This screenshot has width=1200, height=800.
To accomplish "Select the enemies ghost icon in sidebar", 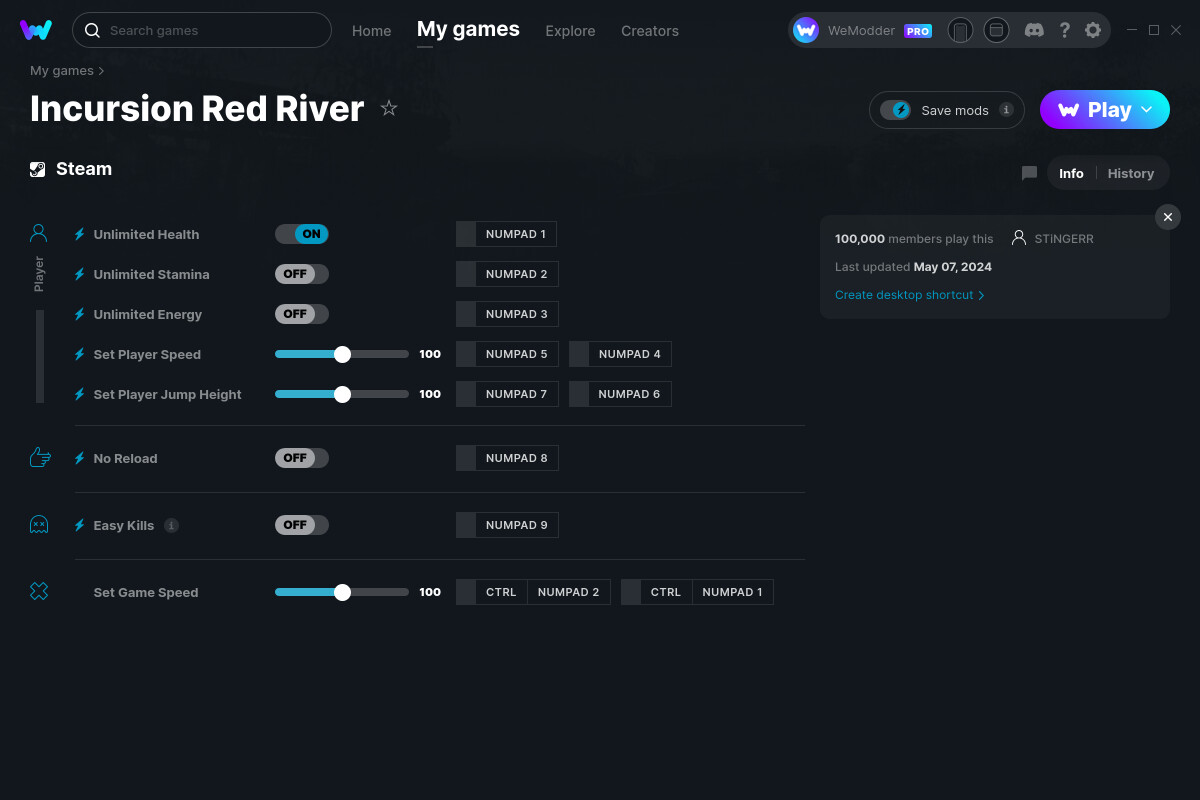I will click(x=38, y=524).
